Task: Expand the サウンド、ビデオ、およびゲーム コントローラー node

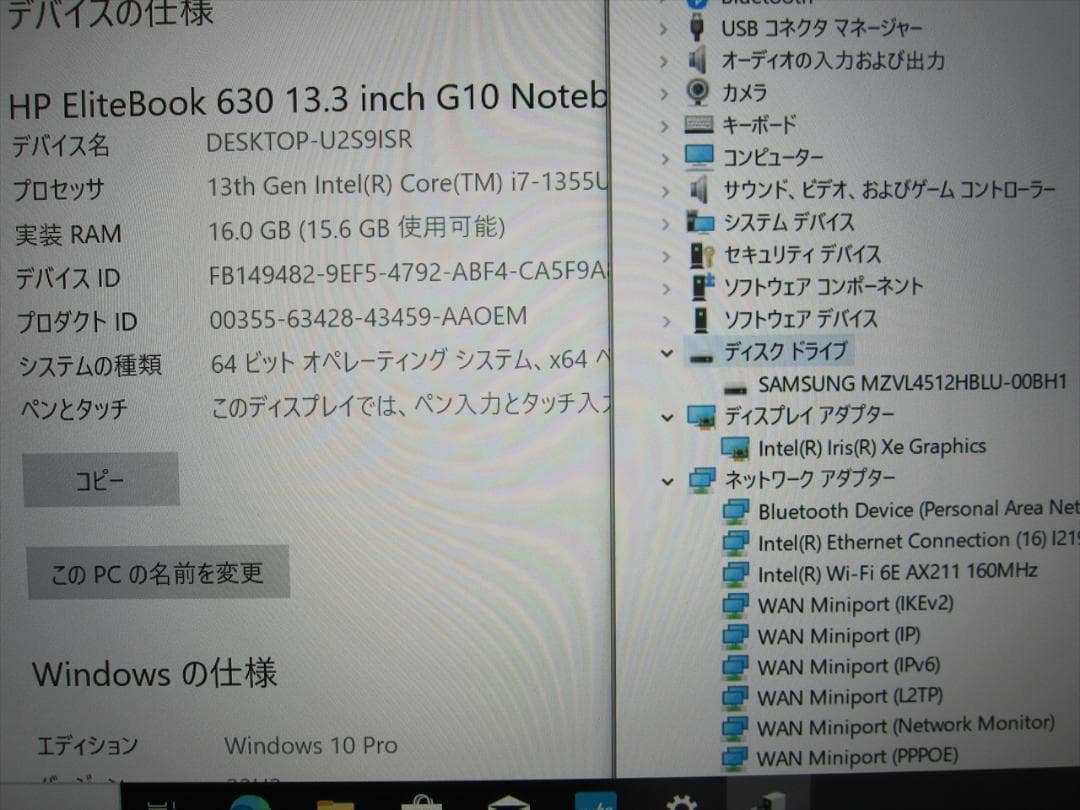Action: (665, 191)
